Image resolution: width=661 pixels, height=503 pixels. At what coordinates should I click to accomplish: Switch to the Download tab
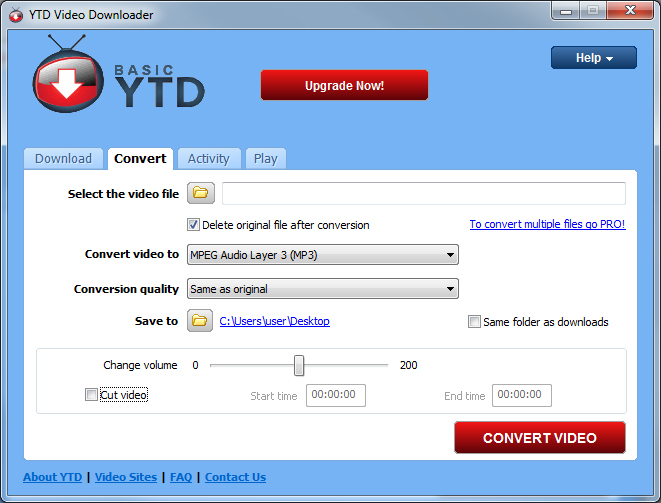[x=63, y=159]
